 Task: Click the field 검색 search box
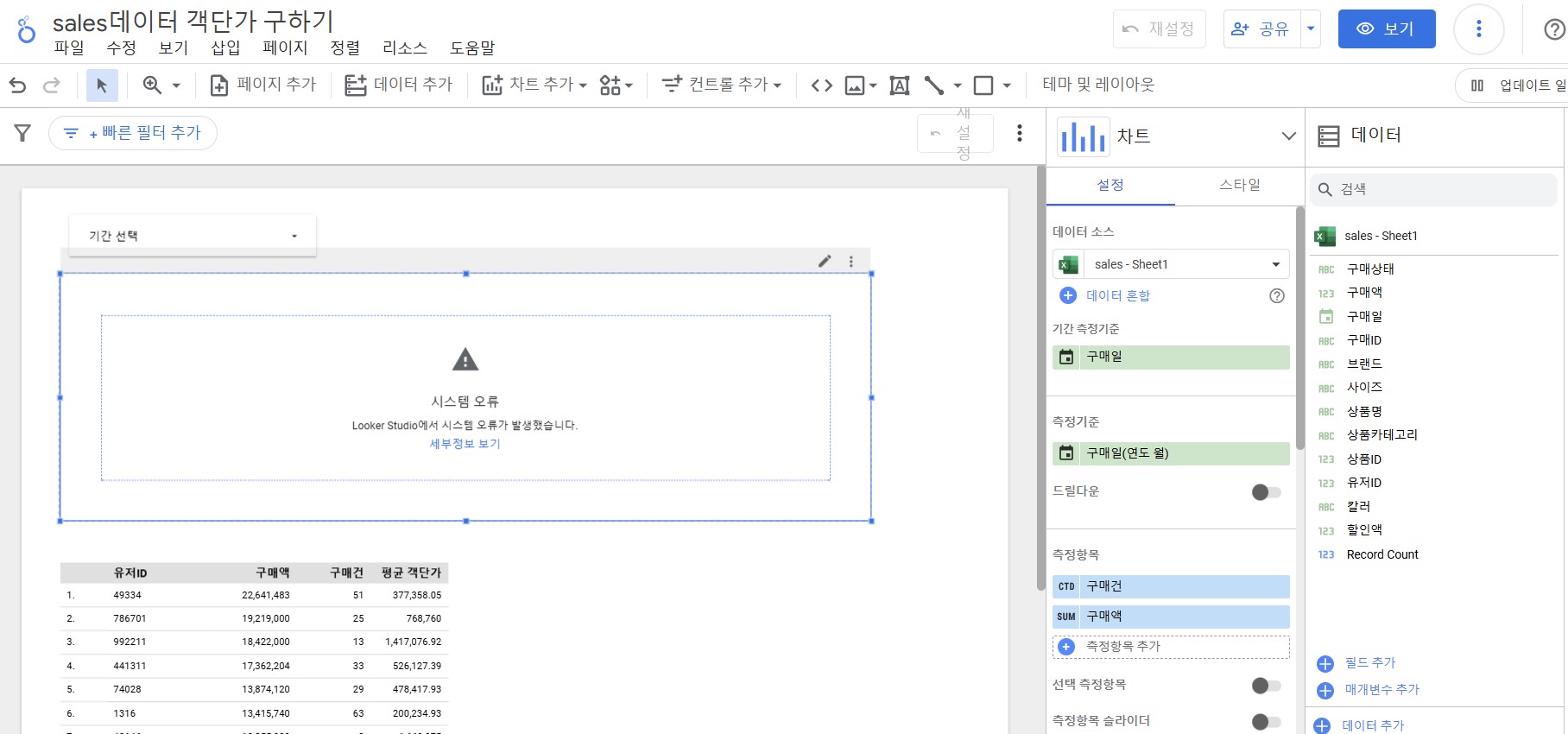coord(1434,189)
